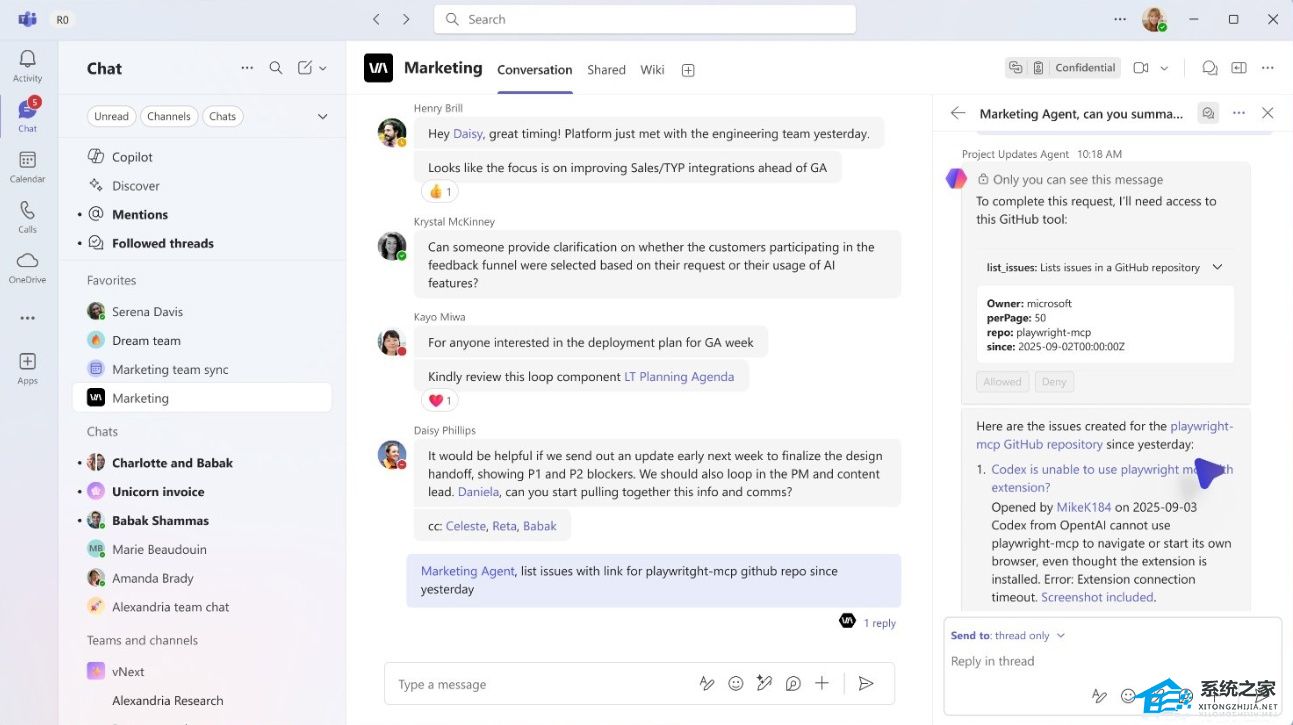The height and width of the screenshot is (725, 1293).
Task: Click the Allowed button for GitHub tool access
Action: point(1002,381)
